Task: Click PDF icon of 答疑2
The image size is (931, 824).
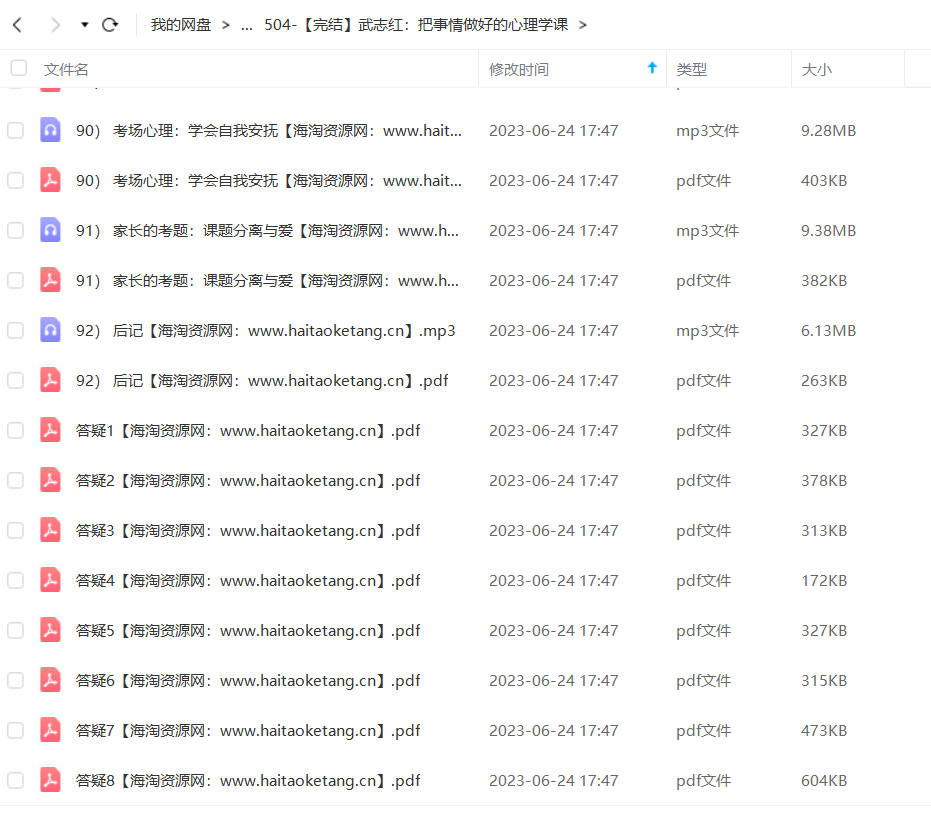Action: click(50, 480)
